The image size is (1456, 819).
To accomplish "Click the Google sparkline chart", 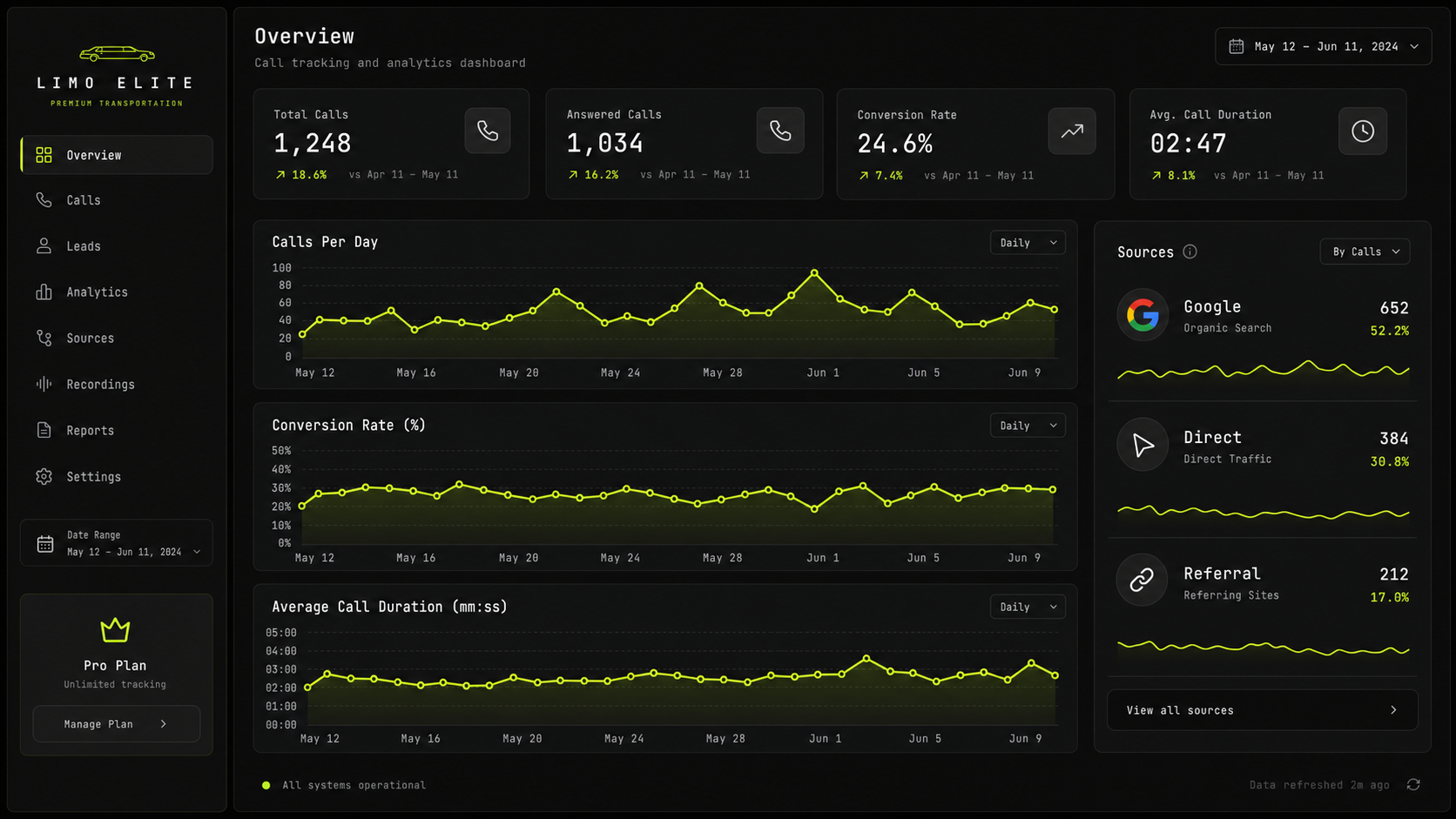I will pos(1263,370).
